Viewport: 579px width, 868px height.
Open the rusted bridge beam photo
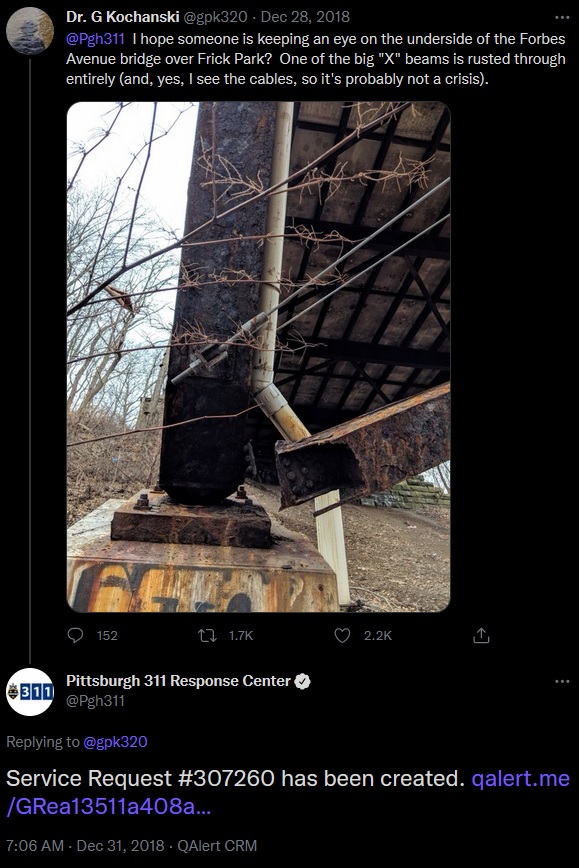point(259,356)
